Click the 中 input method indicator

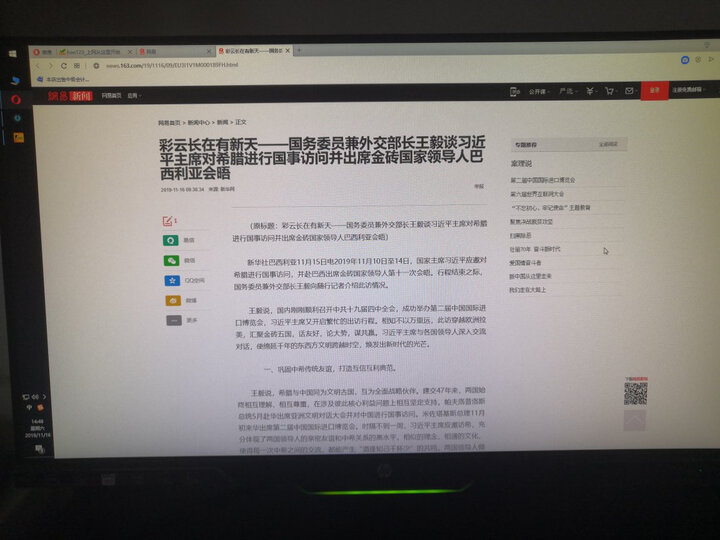point(29,407)
